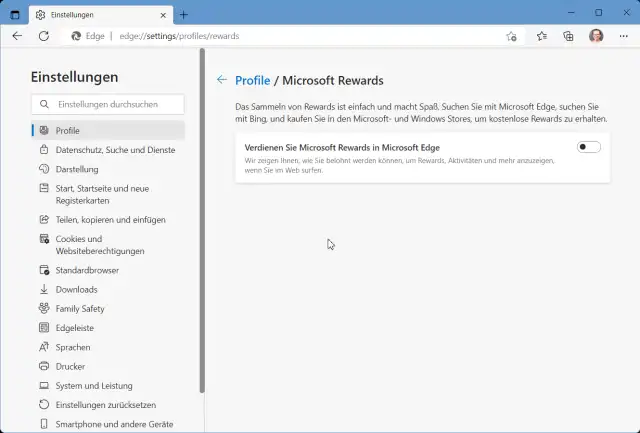Screen dimensions: 640x433
Task: Select Standardbrowser in sidebar
Action: pyautogui.click(x=108, y=270)
